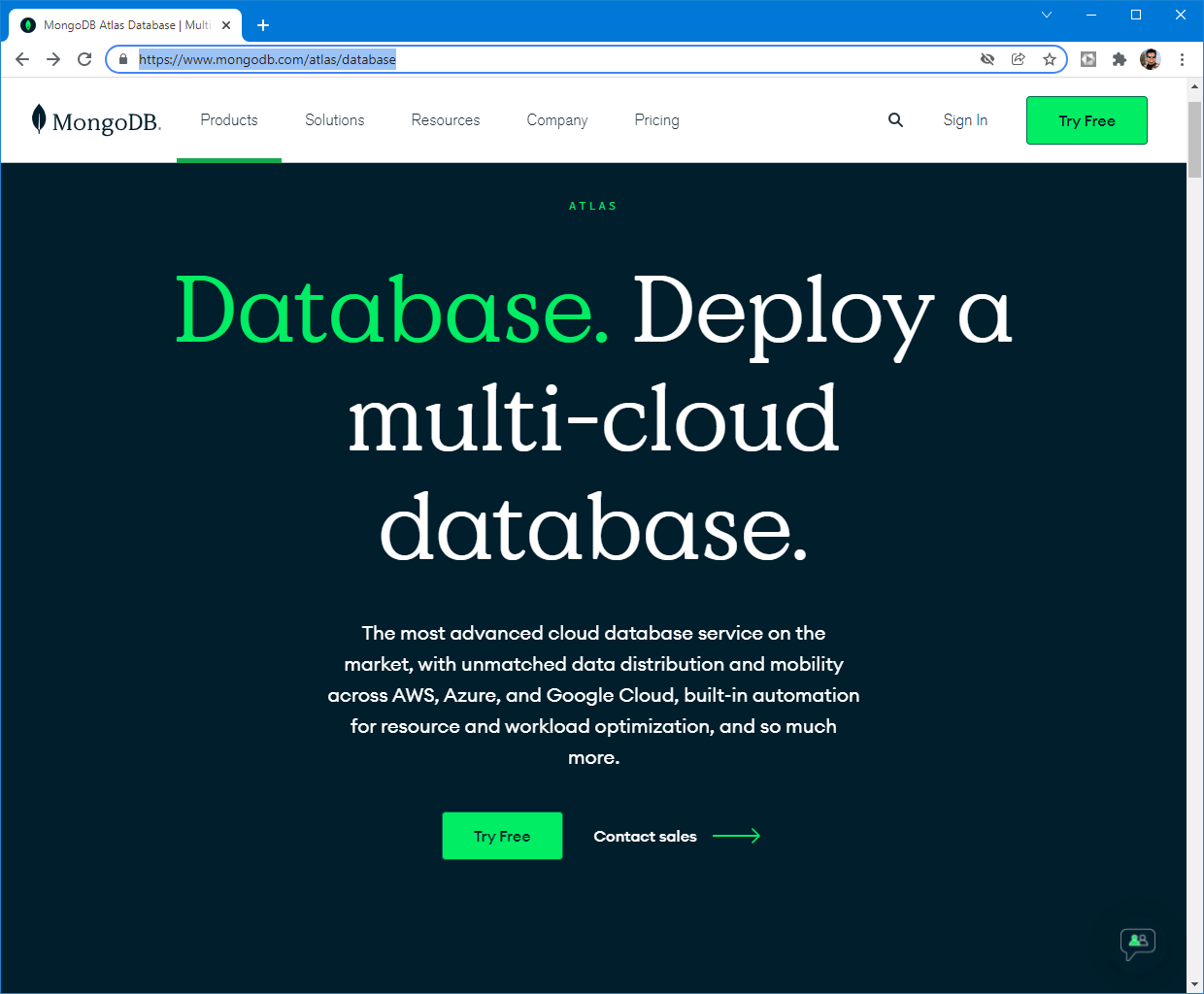Image resolution: width=1204 pixels, height=994 pixels.
Task: Click the eye-slash tracking icon in address bar
Action: coord(987,59)
